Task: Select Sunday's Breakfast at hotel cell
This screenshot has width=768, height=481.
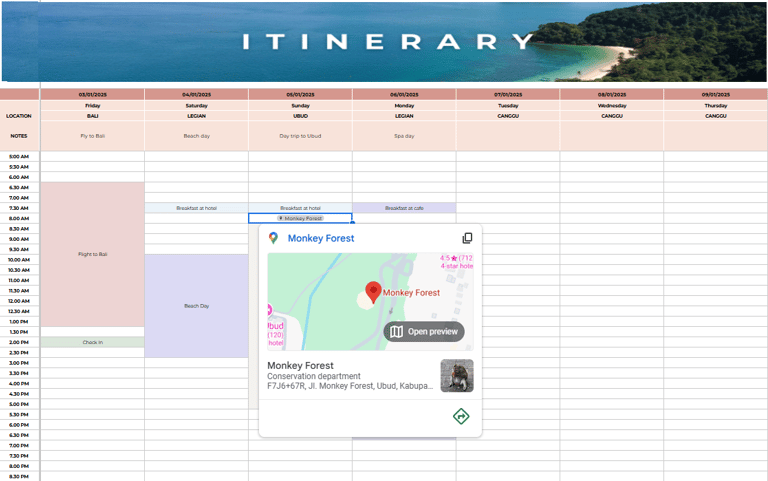Action: [300, 208]
